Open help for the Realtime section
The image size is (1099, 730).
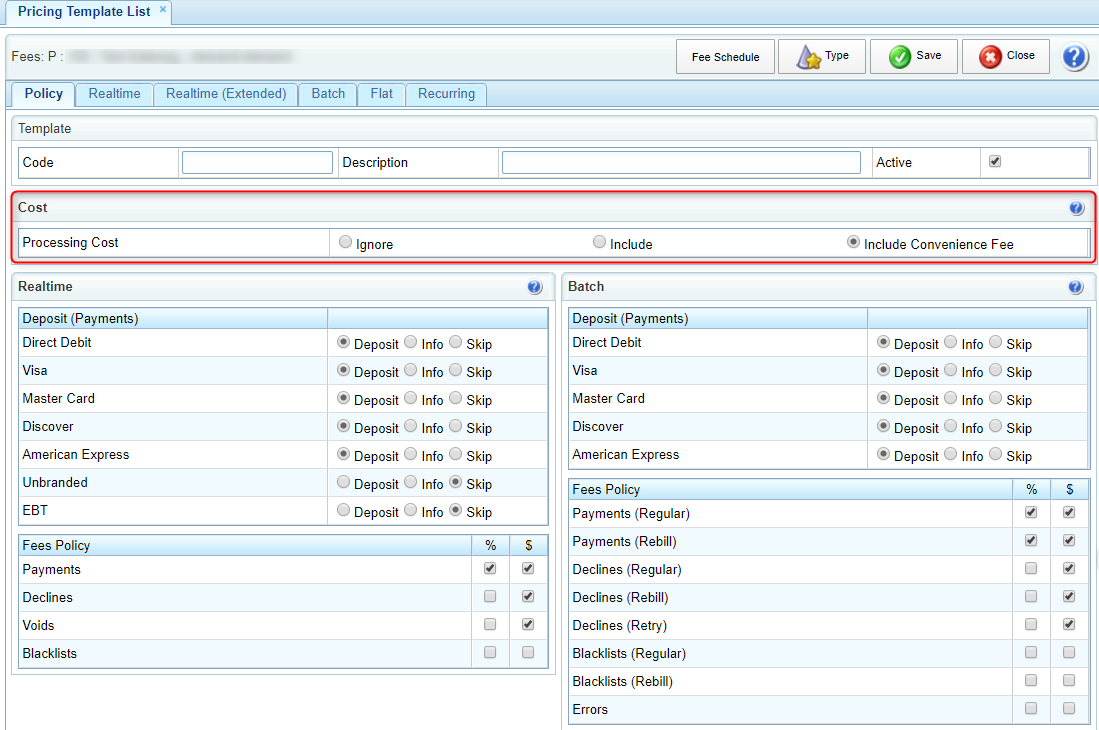pyautogui.click(x=534, y=287)
